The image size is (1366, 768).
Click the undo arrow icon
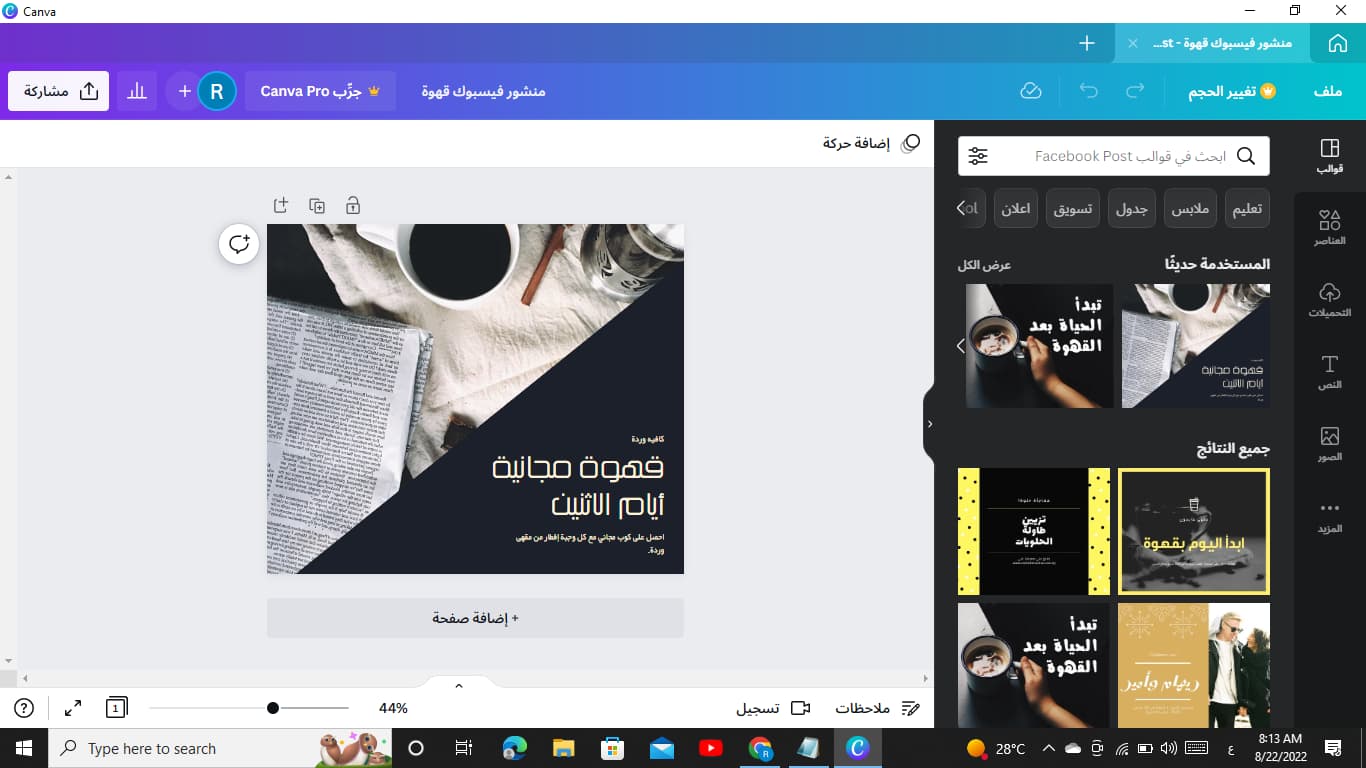pos(1088,91)
